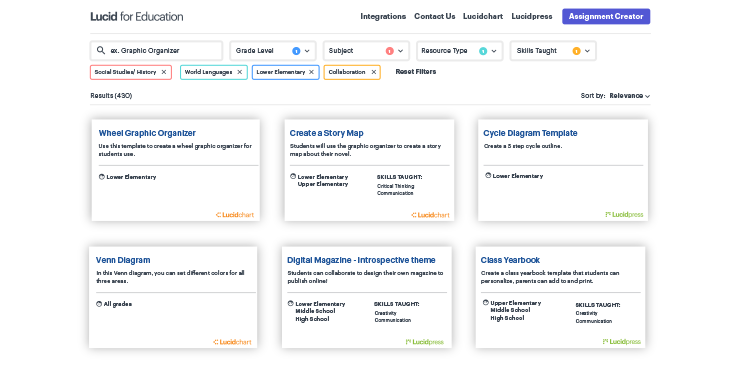Click the Results (430) count text
740x388 pixels.
111,96
